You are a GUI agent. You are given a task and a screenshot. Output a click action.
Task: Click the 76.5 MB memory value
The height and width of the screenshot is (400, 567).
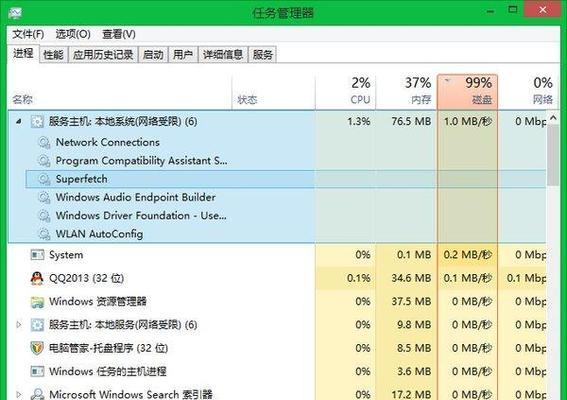click(411, 122)
